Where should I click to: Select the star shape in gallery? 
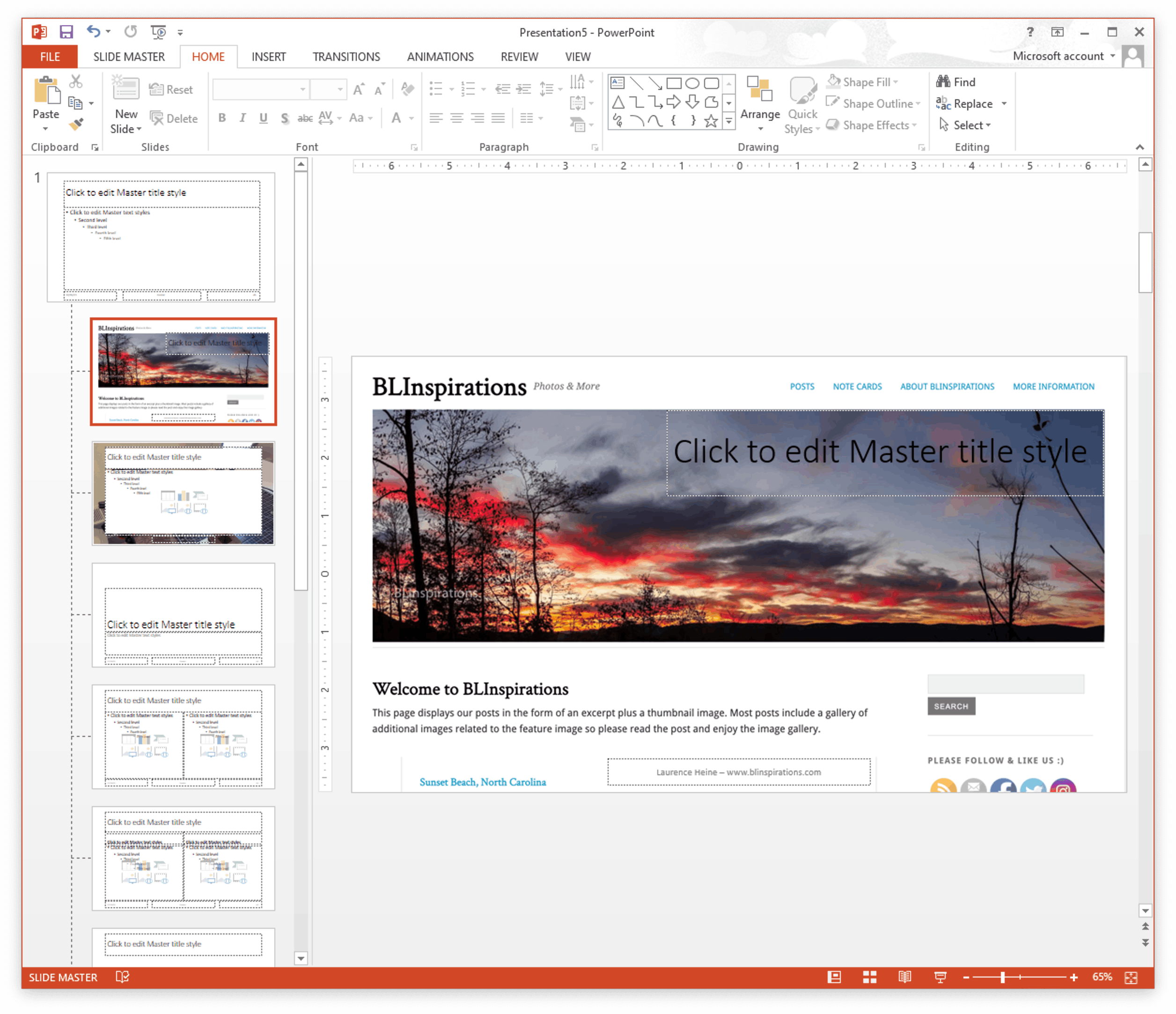711,121
